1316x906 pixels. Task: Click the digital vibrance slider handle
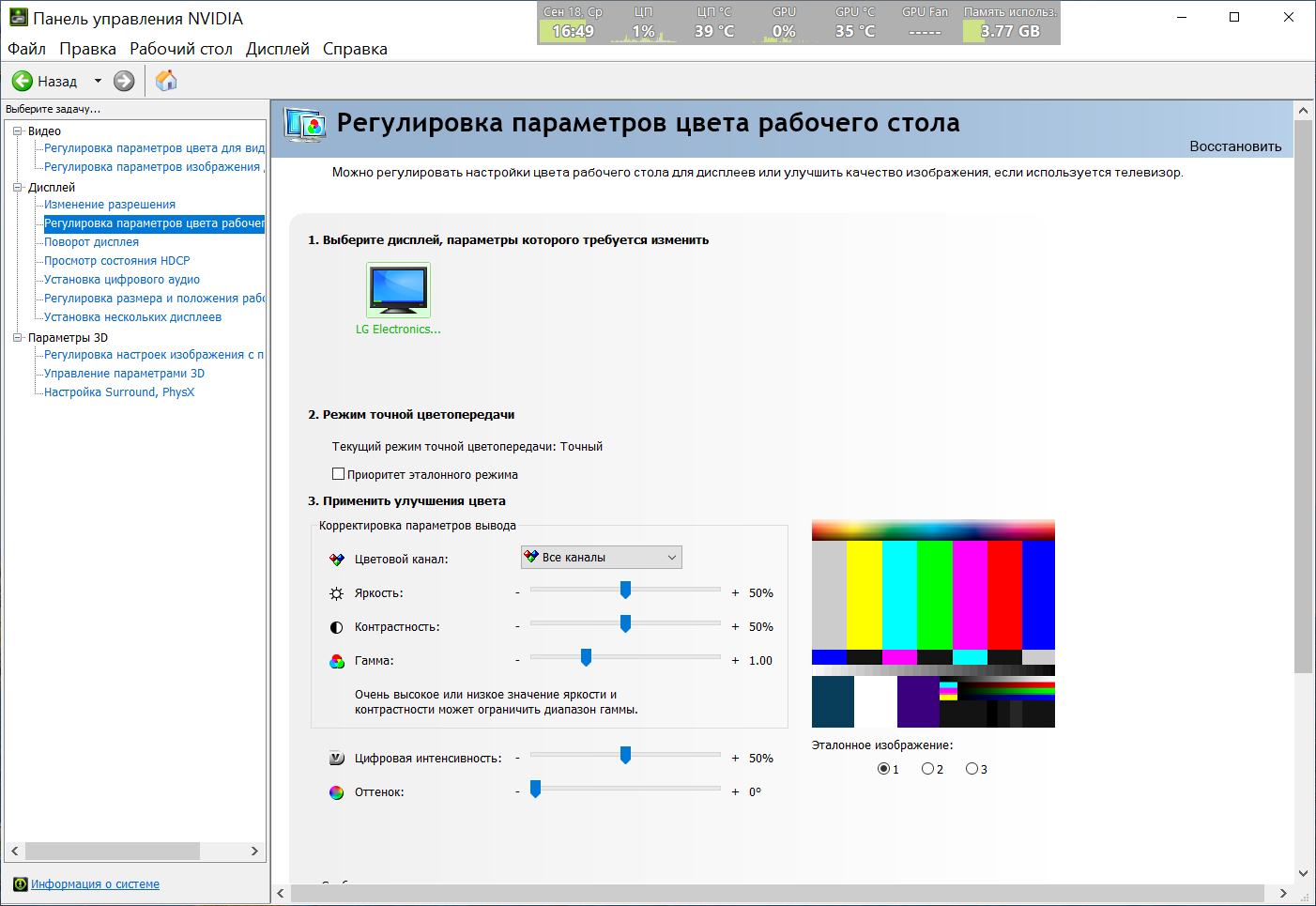tap(625, 756)
